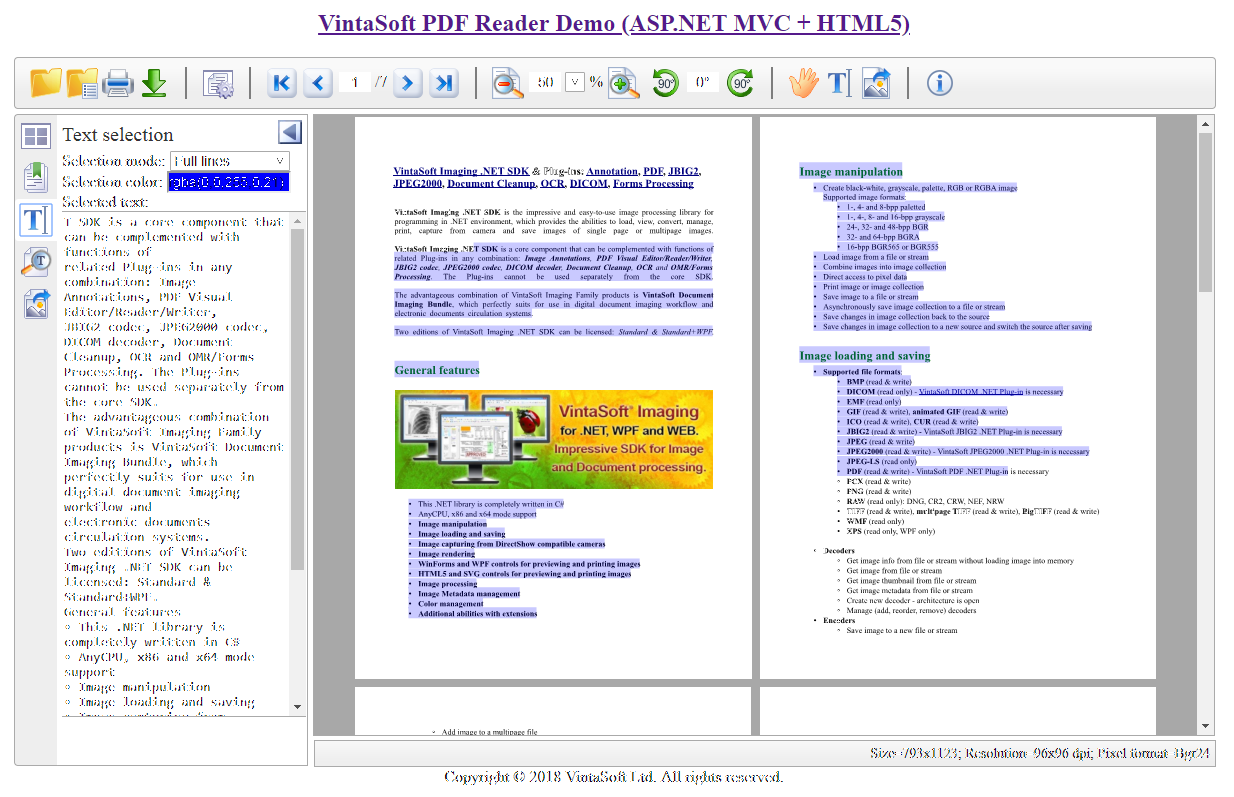This screenshot has height=797, width=1234.
Task: Zoom in with the plus magnifier
Action: (623, 83)
